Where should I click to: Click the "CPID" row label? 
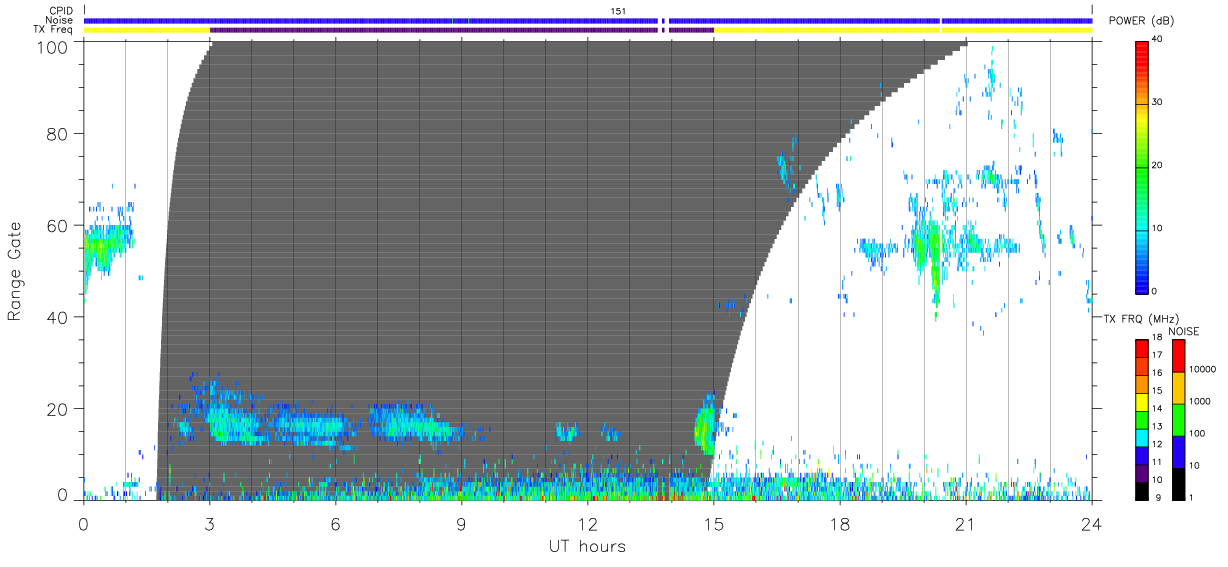pos(63,11)
